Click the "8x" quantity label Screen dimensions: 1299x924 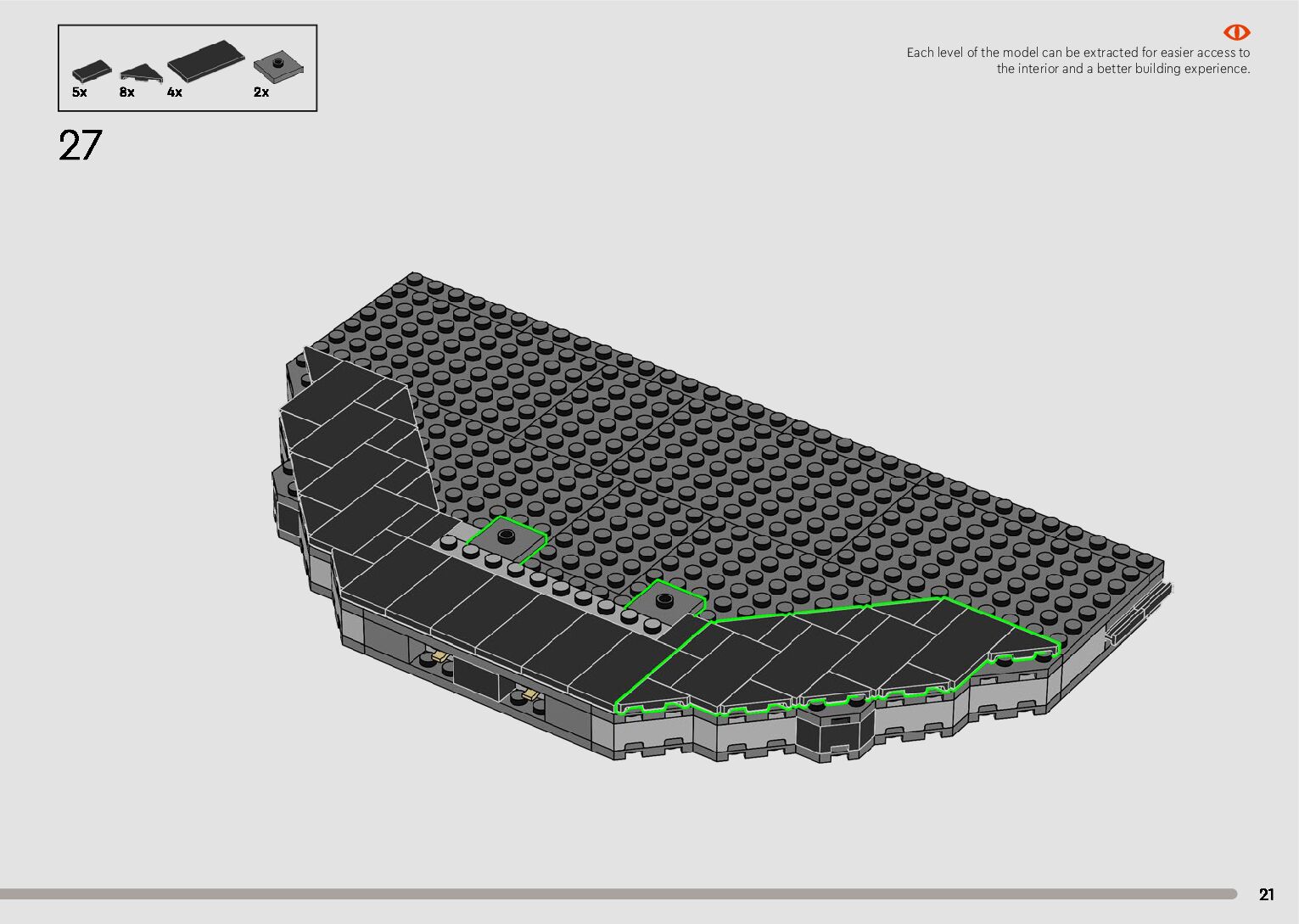coord(127,92)
